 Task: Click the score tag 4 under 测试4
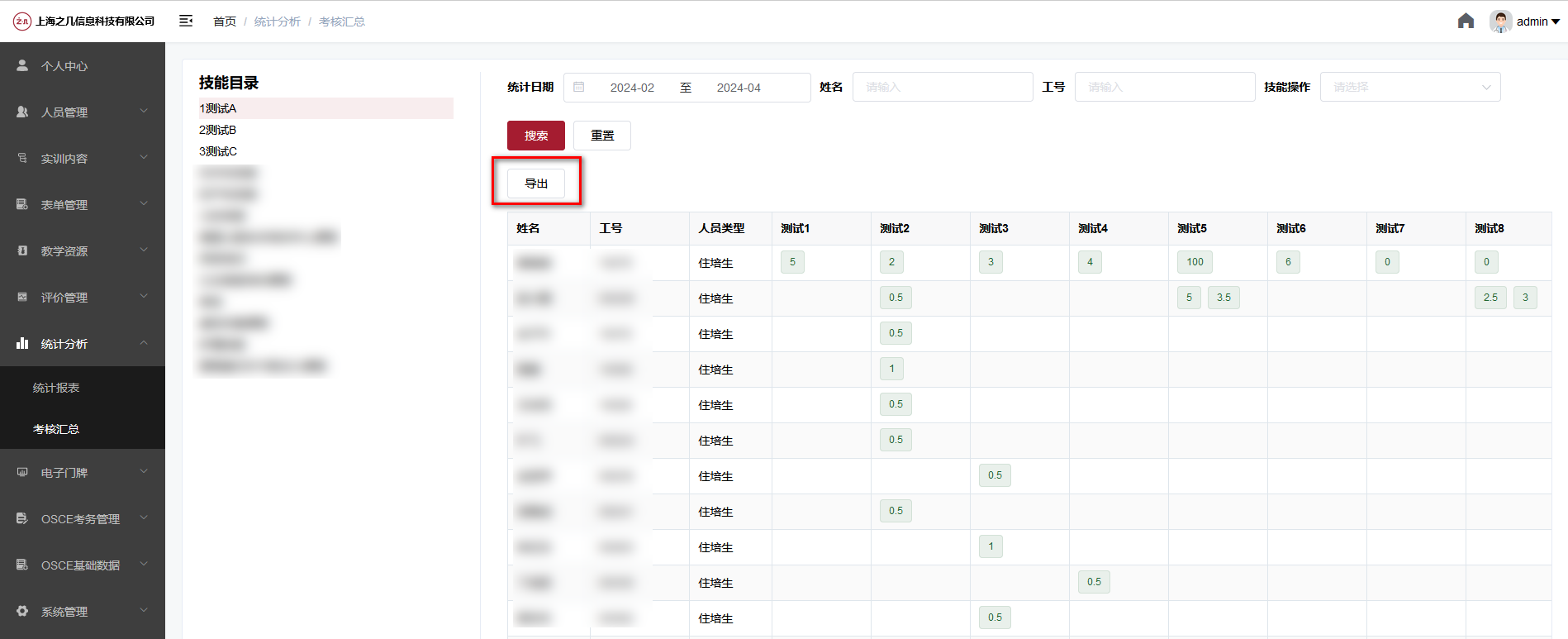(x=1090, y=262)
